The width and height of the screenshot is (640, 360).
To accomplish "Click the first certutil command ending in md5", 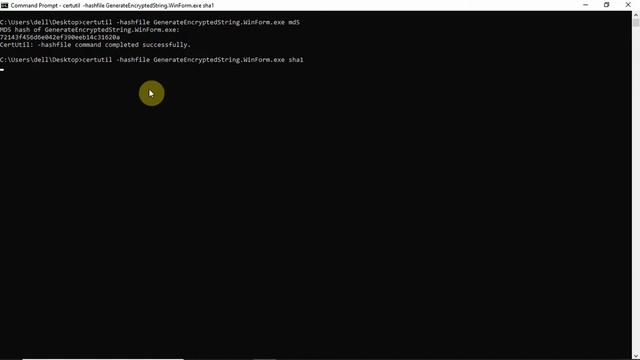I will [191, 22].
